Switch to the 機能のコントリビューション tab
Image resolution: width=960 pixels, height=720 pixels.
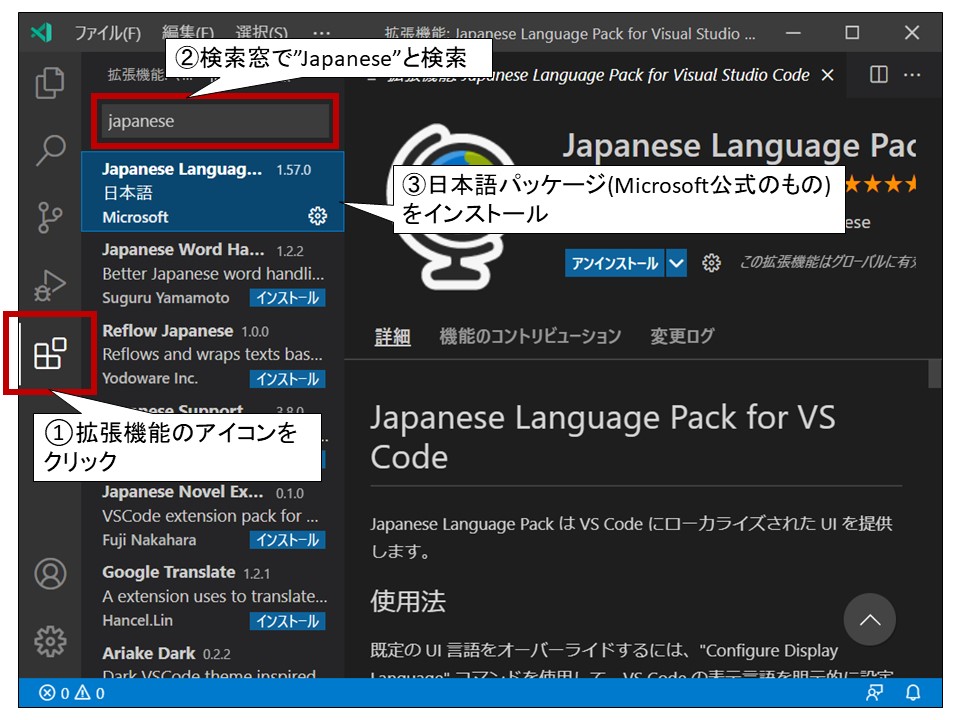point(530,336)
